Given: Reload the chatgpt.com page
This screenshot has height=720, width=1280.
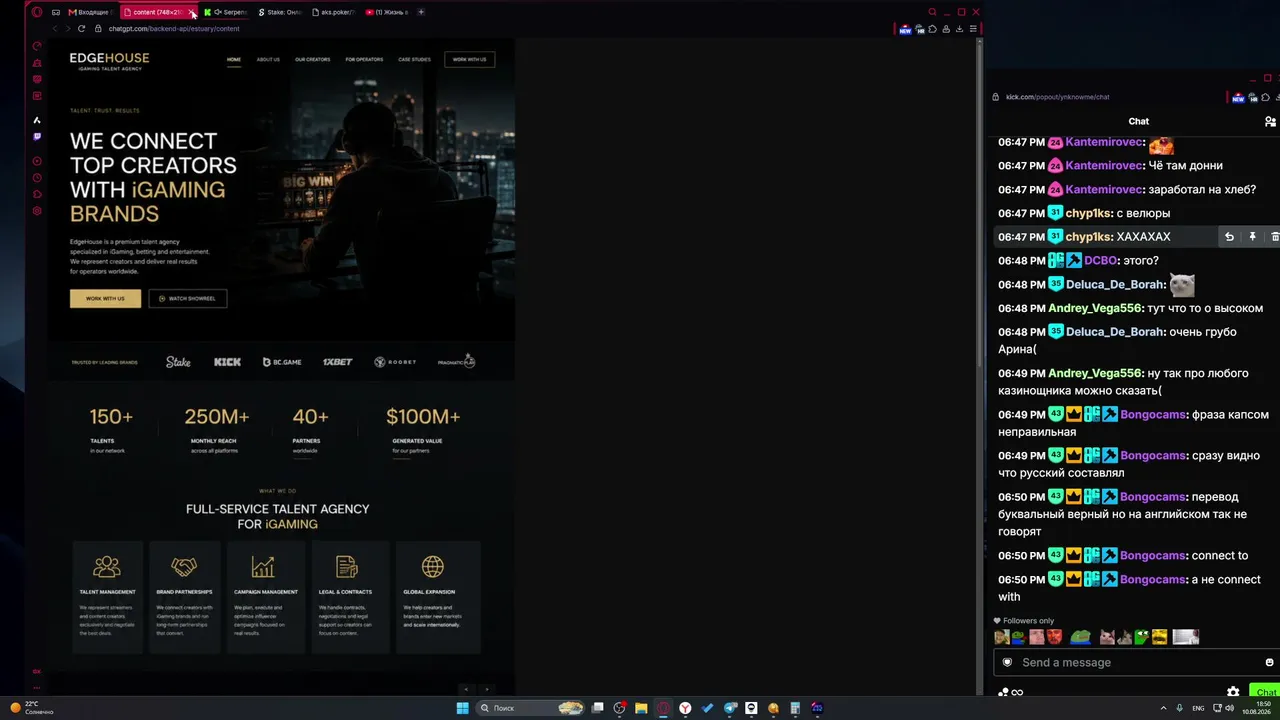Looking at the screenshot, I should pos(81,29).
